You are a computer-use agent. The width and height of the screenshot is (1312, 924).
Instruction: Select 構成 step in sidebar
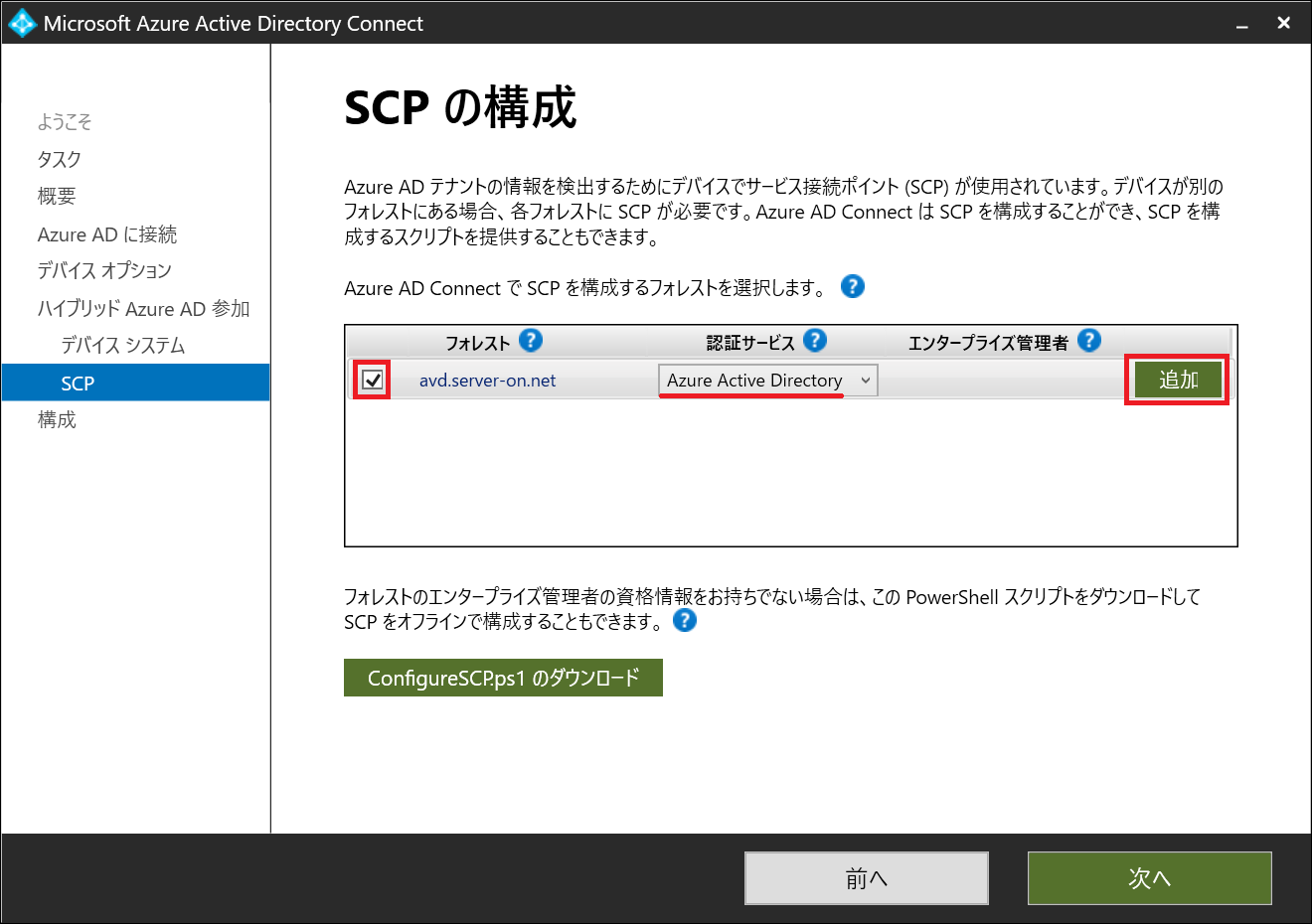point(57,419)
